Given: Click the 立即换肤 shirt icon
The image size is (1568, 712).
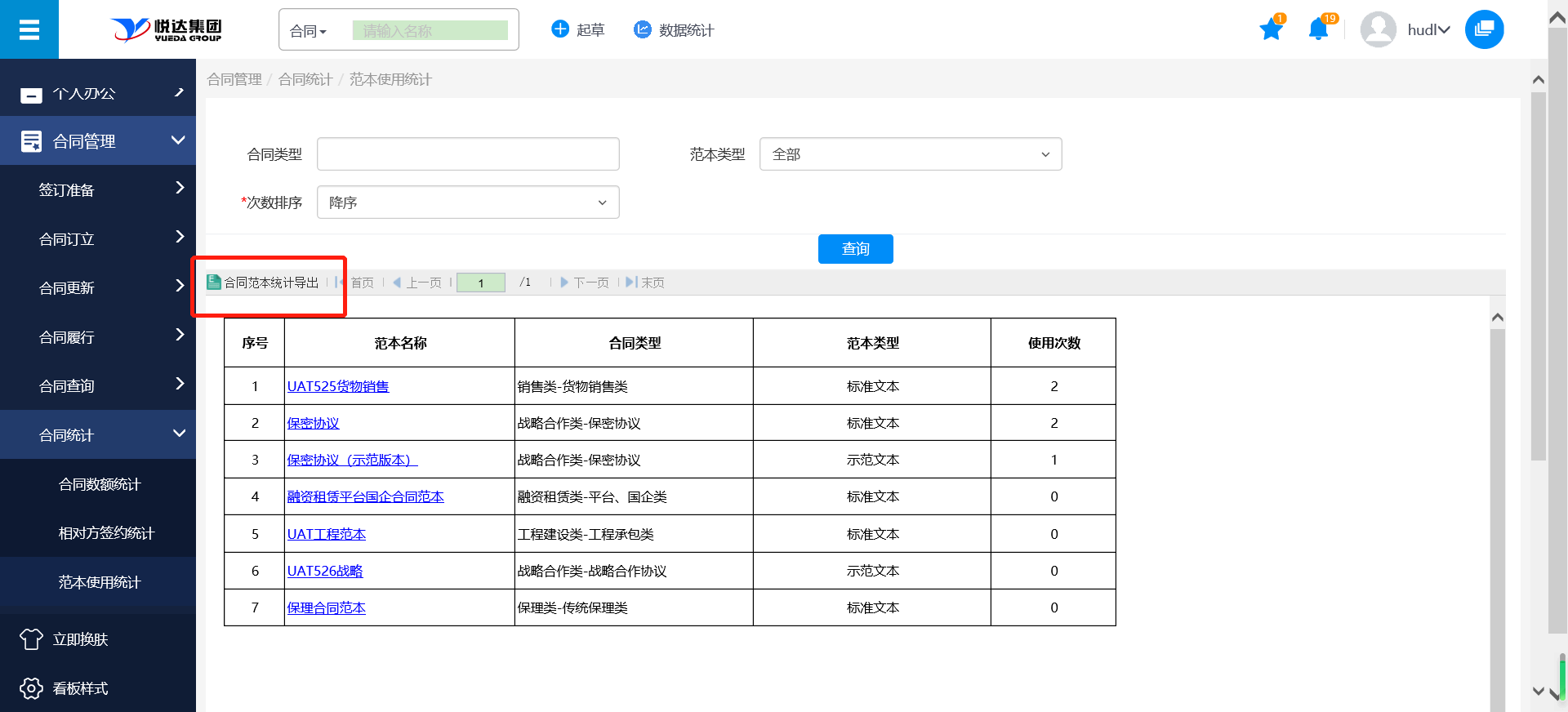Looking at the screenshot, I should pyautogui.click(x=31, y=639).
